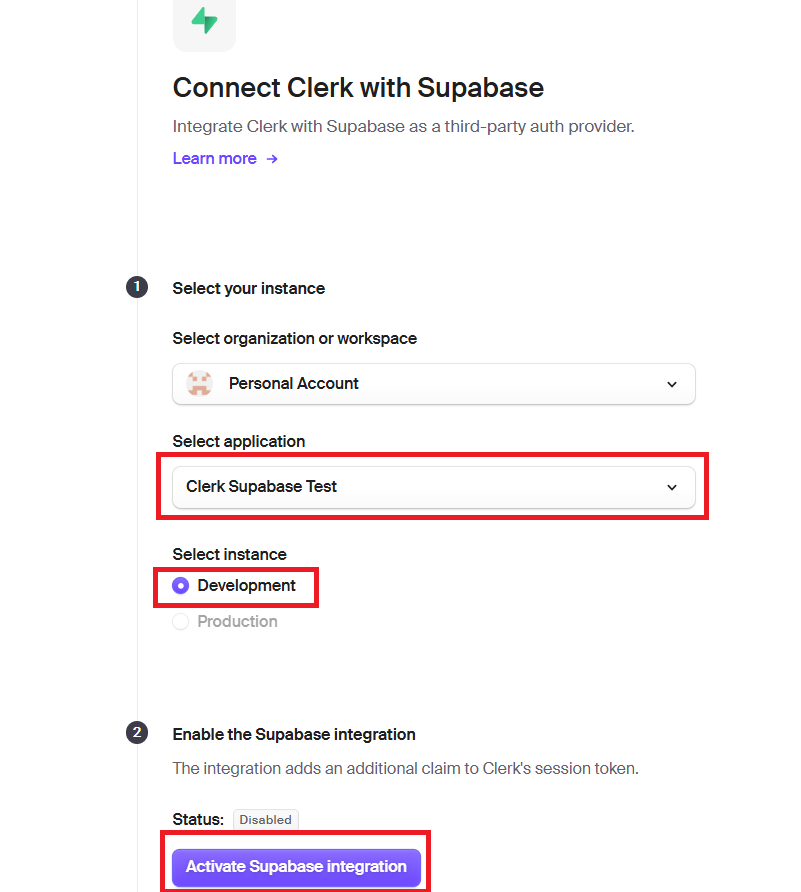
Task: Click the Development label text
Action: (x=246, y=585)
